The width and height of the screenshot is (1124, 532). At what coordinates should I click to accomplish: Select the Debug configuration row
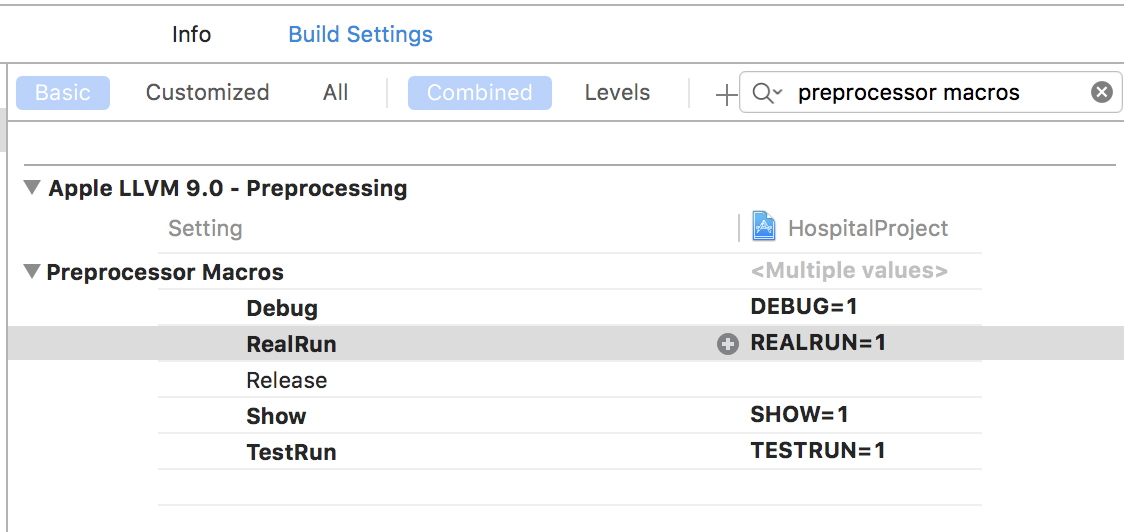point(570,308)
